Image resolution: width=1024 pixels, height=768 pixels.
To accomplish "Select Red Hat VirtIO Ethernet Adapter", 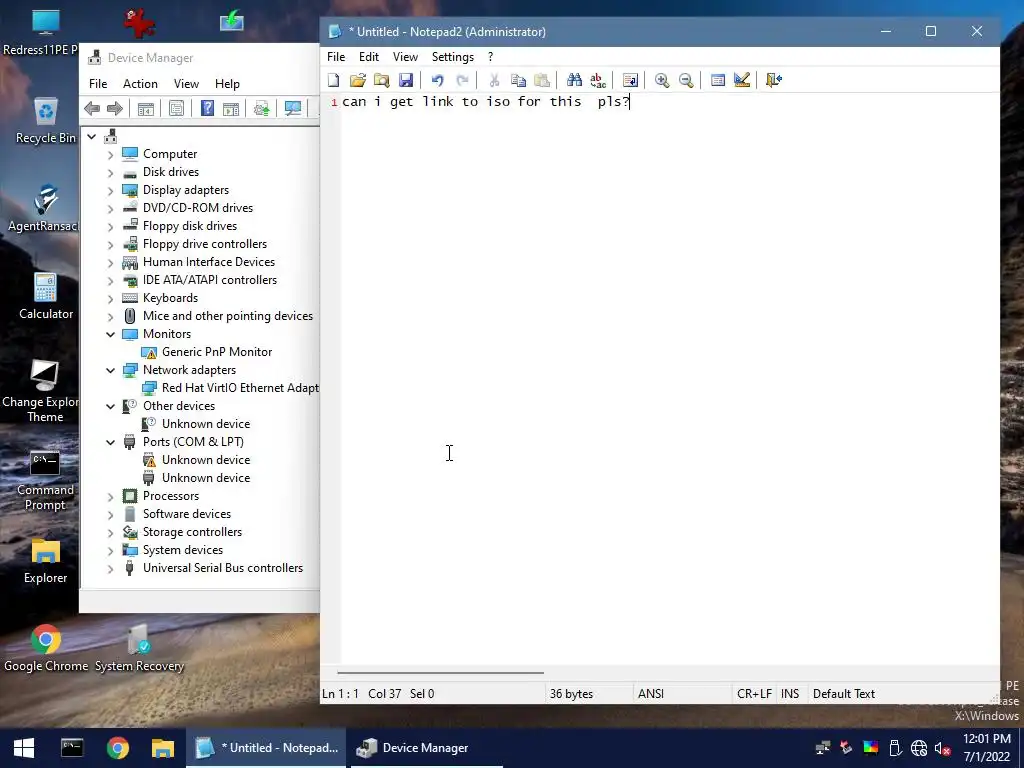I will click(x=240, y=388).
